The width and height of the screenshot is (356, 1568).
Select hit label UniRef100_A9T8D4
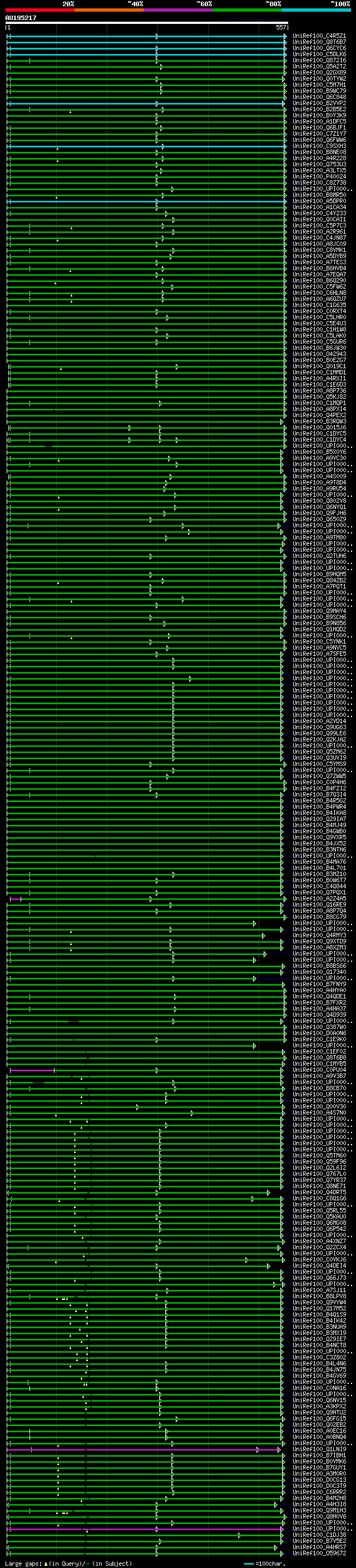coord(319,483)
